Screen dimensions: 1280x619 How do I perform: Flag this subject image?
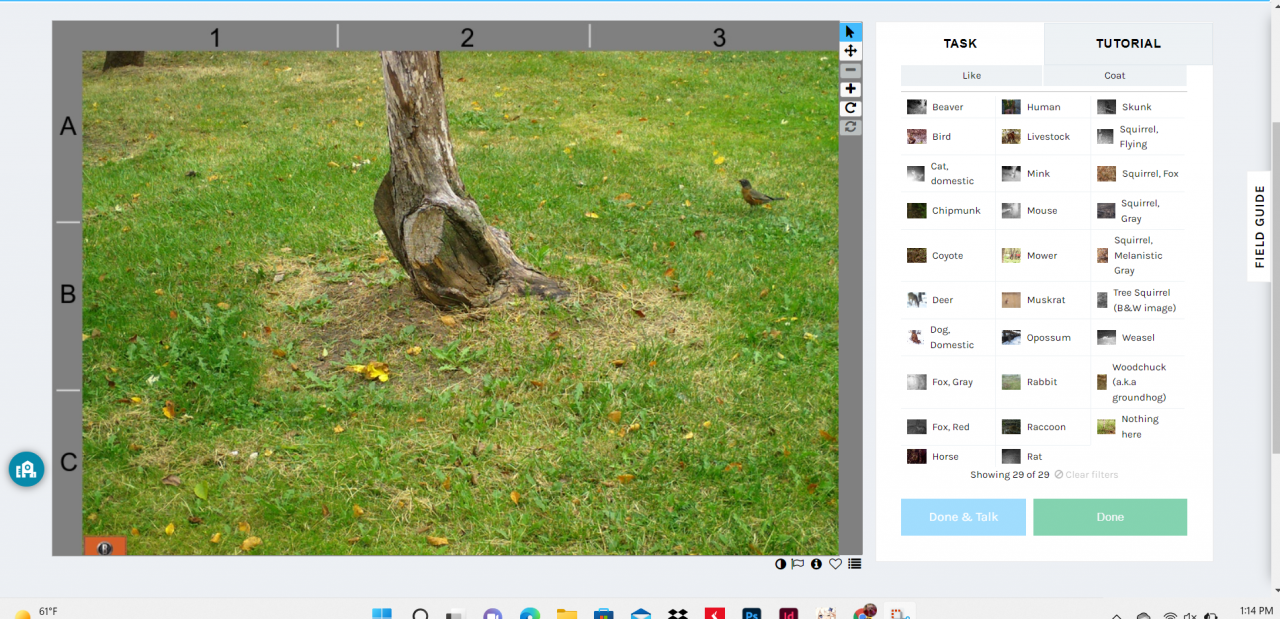(798, 564)
